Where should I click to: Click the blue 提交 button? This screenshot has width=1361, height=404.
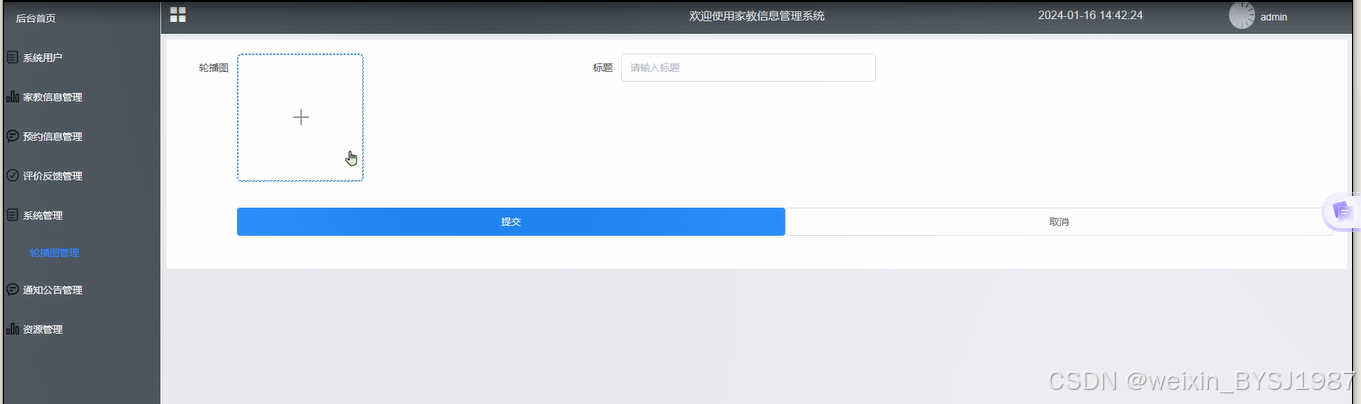[511, 222]
